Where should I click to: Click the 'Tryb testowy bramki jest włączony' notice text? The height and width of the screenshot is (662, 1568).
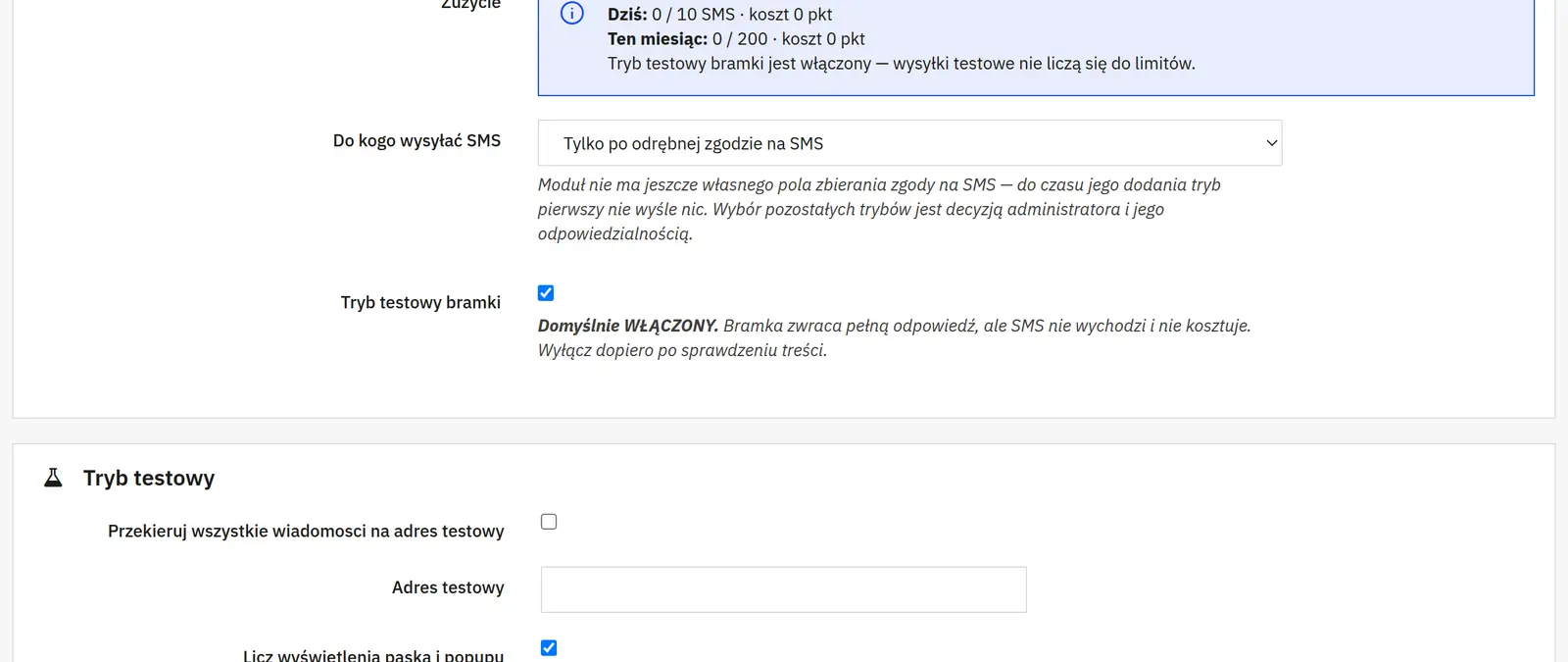pyautogui.click(x=902, y=63)
